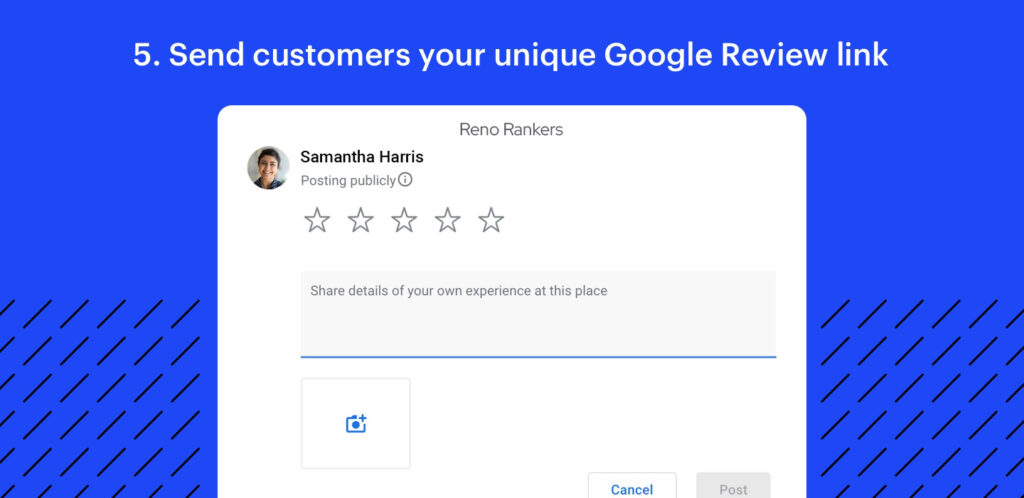Viewport: 1024px width, 498px height.
Task: Click the blue underline of the review field
Action: click(x=538, y=357)
